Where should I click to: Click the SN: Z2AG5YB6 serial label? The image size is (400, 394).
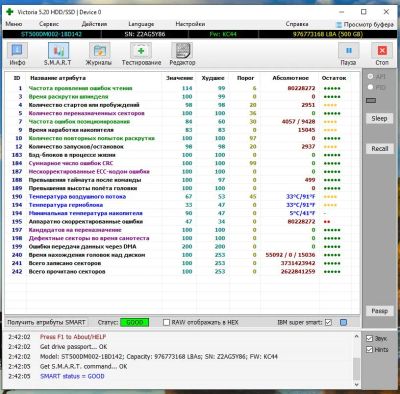(145, 34)
